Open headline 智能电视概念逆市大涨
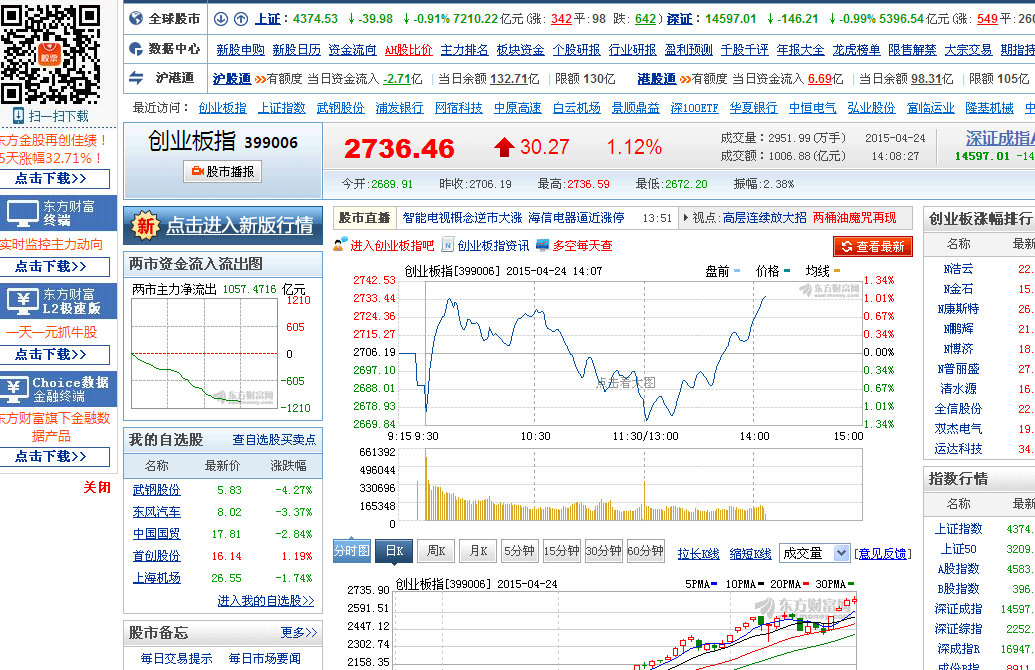 click(x=462, y=218)
